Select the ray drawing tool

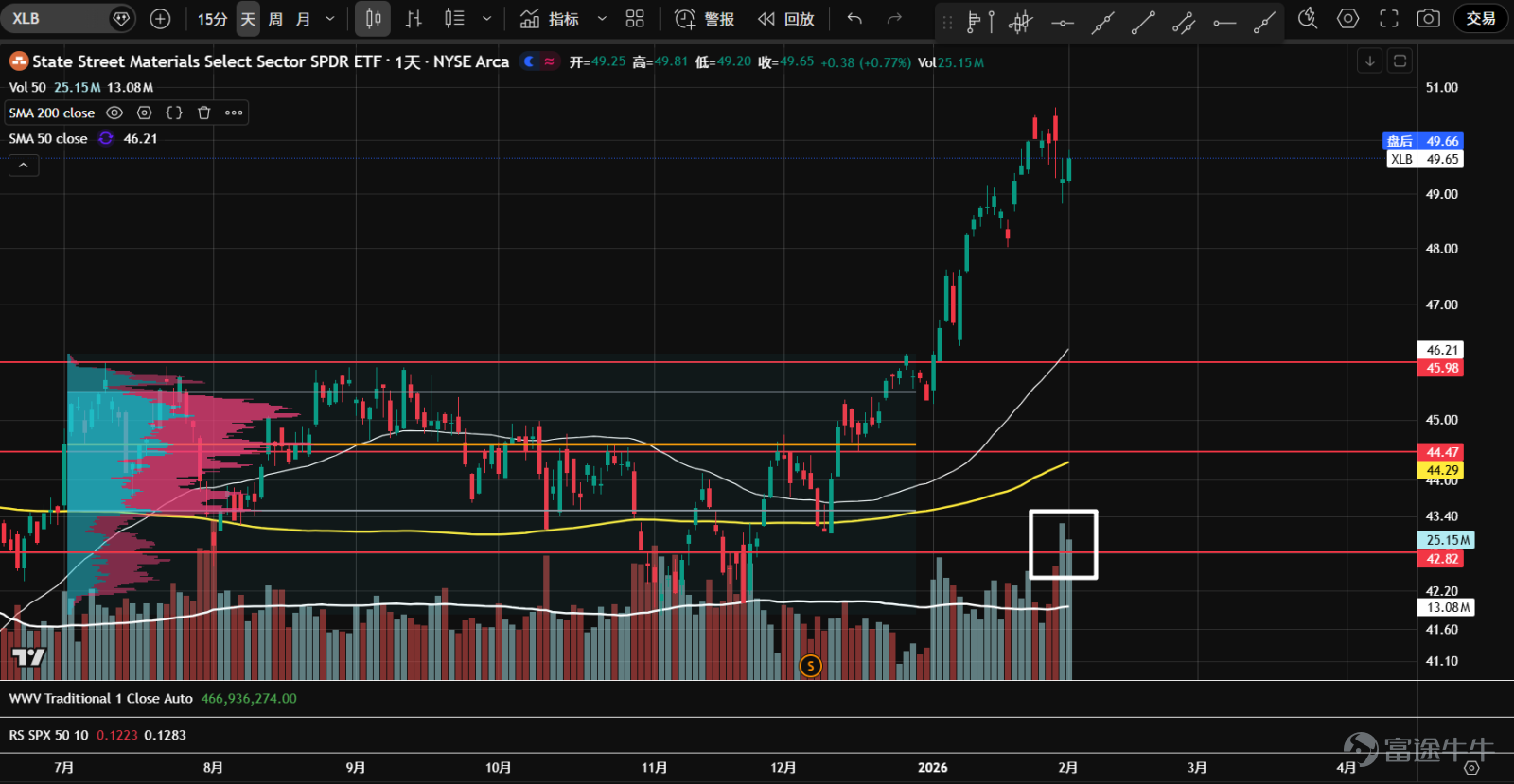point(1264,21)
